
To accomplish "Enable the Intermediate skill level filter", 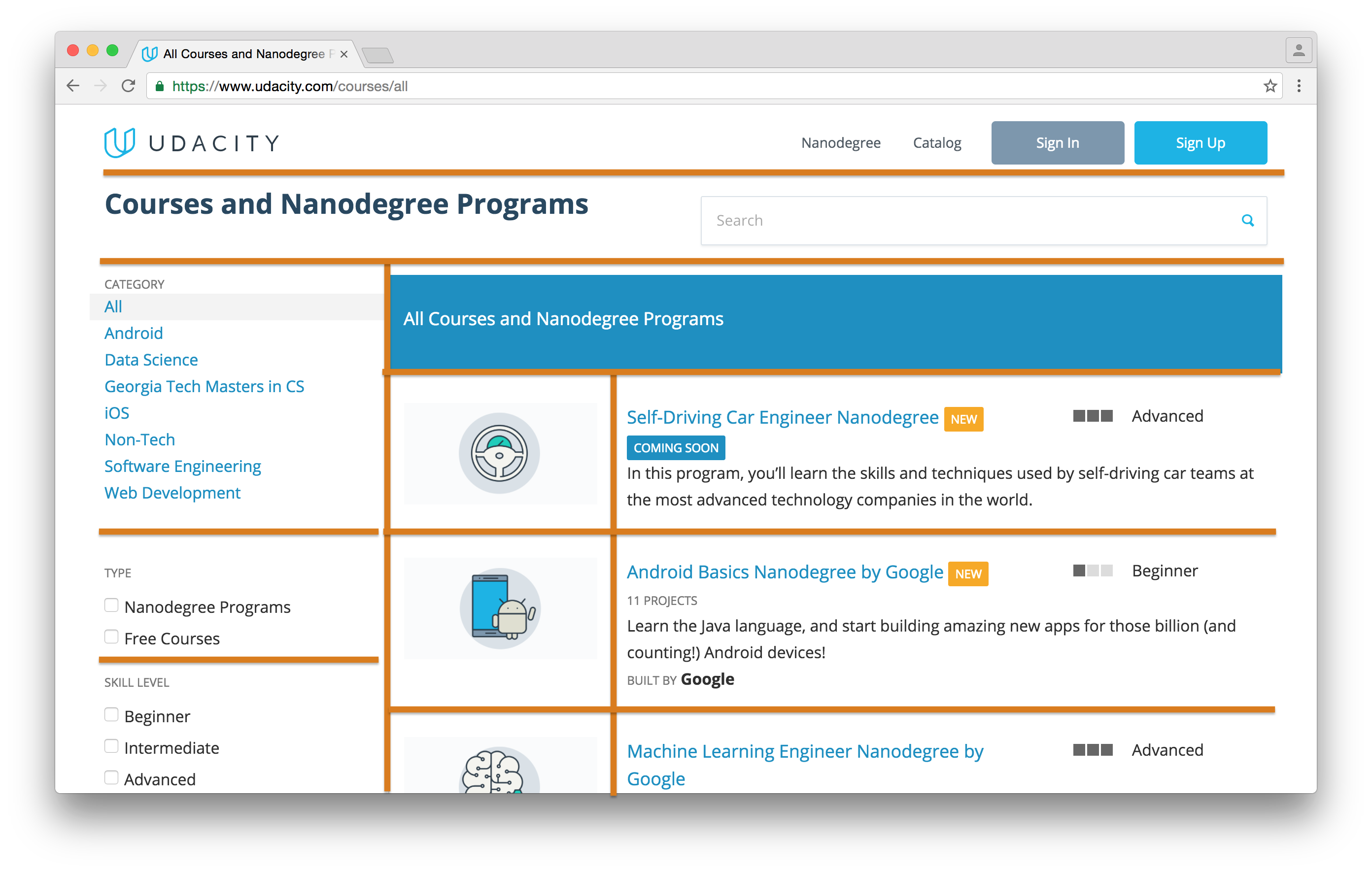I will click(x=111, y=746).
